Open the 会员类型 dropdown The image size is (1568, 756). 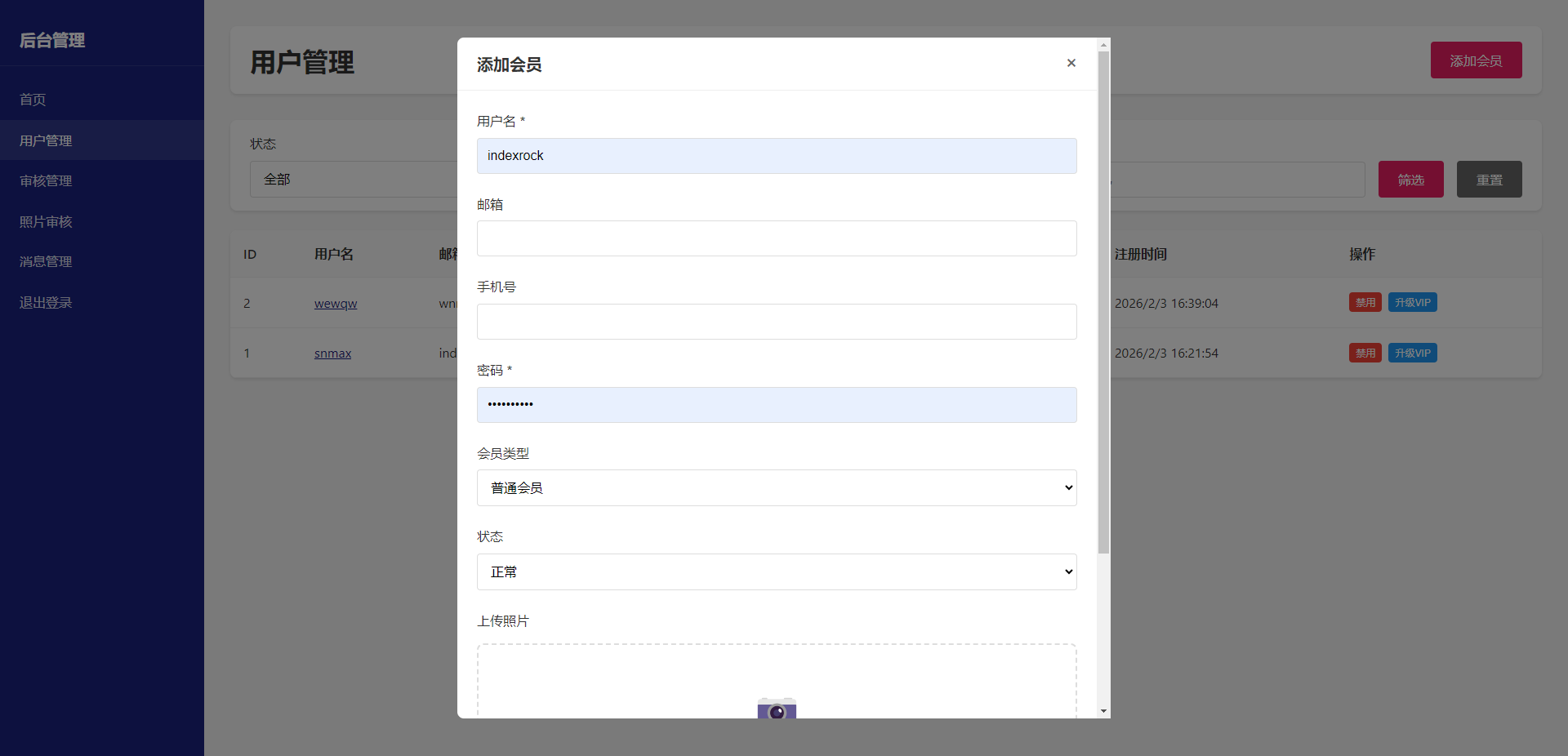(x=776, y=487)
